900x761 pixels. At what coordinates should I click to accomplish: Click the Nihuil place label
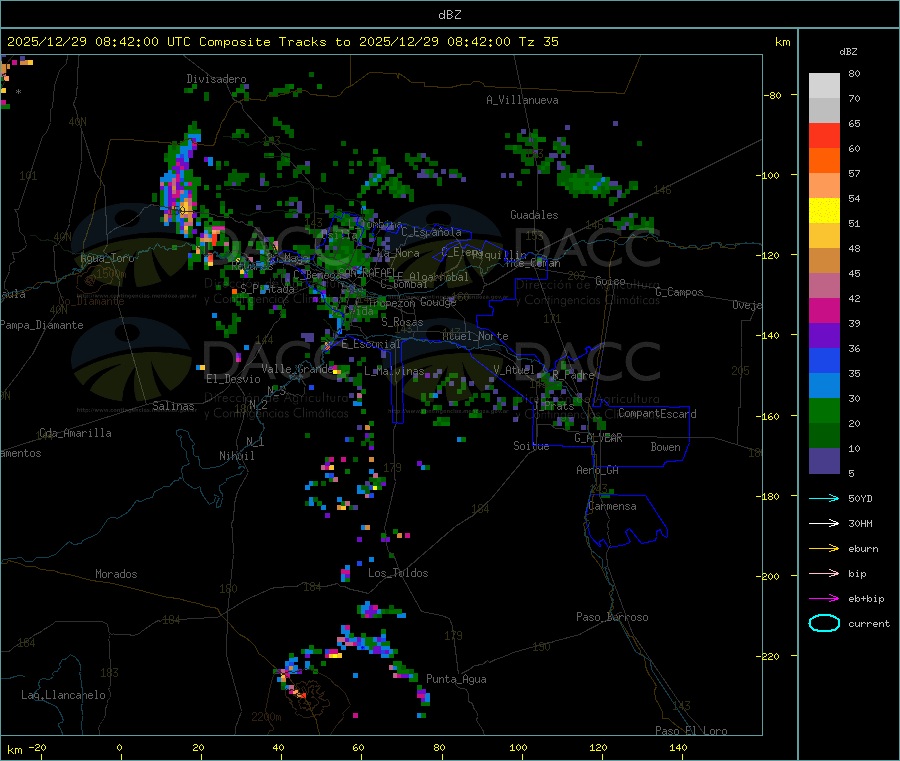236,456
